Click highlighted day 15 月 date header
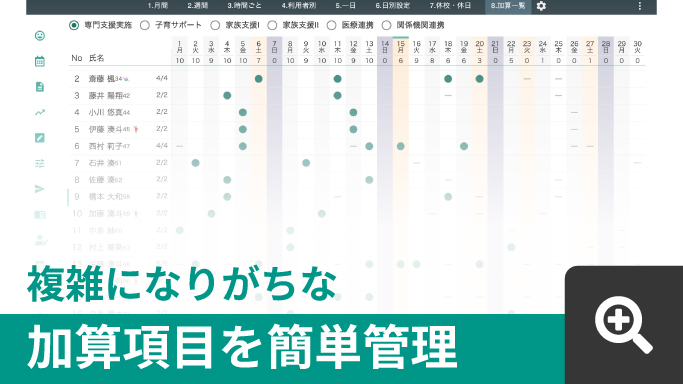This screenshot has height=384, width=683. point(400,47)
